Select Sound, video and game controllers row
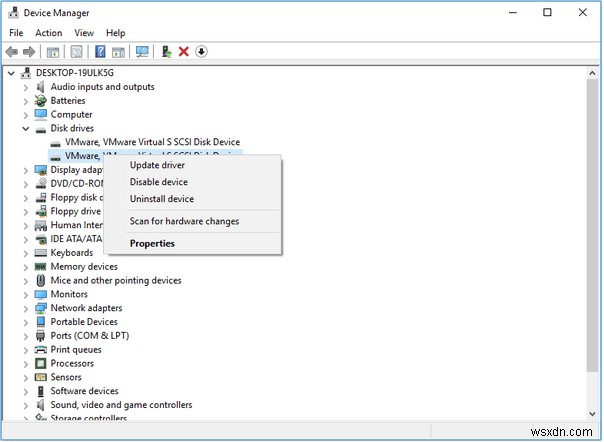Viewport: 604px width, 442px height. [121, 405]
